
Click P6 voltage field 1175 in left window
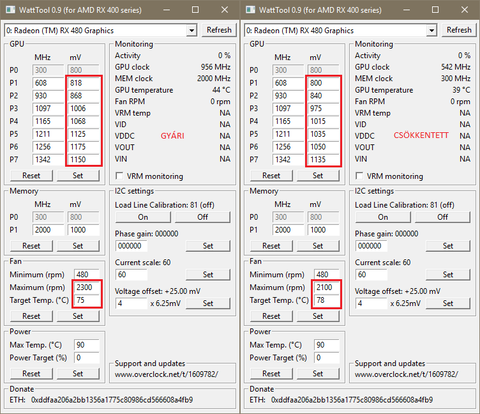pos(84,147)
